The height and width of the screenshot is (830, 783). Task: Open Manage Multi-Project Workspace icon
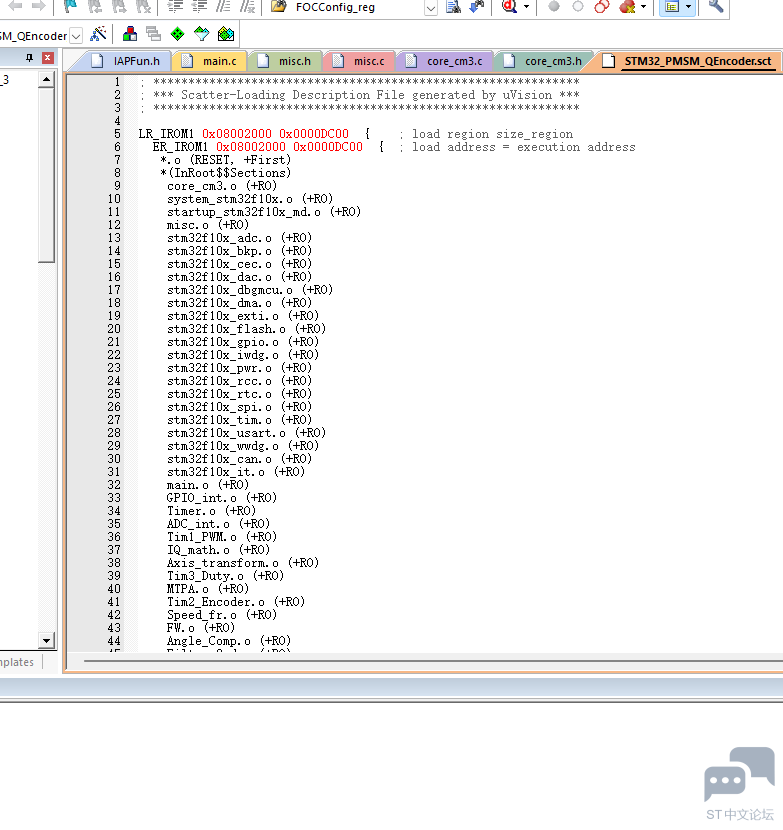click(154, 34)
